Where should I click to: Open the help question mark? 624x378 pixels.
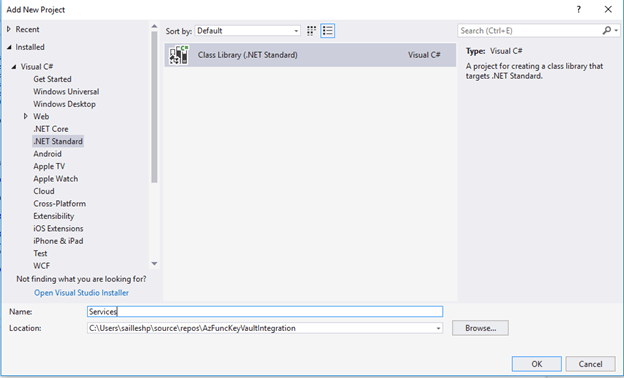(578, 10)
